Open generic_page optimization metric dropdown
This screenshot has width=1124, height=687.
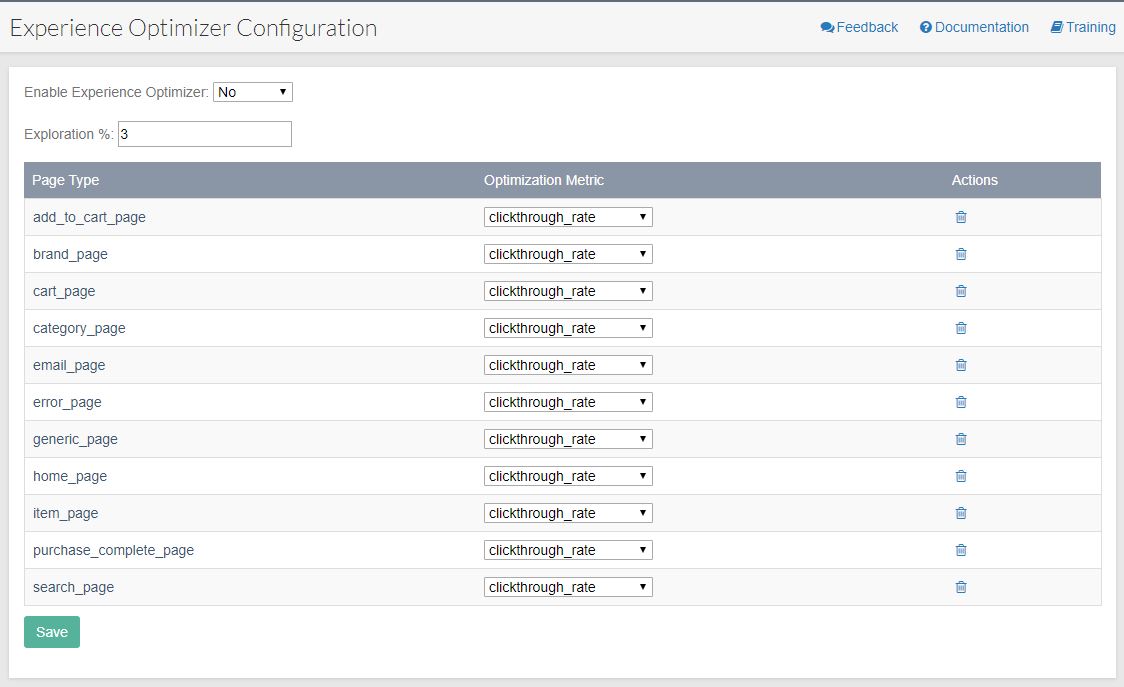click(x=567, y=439)
